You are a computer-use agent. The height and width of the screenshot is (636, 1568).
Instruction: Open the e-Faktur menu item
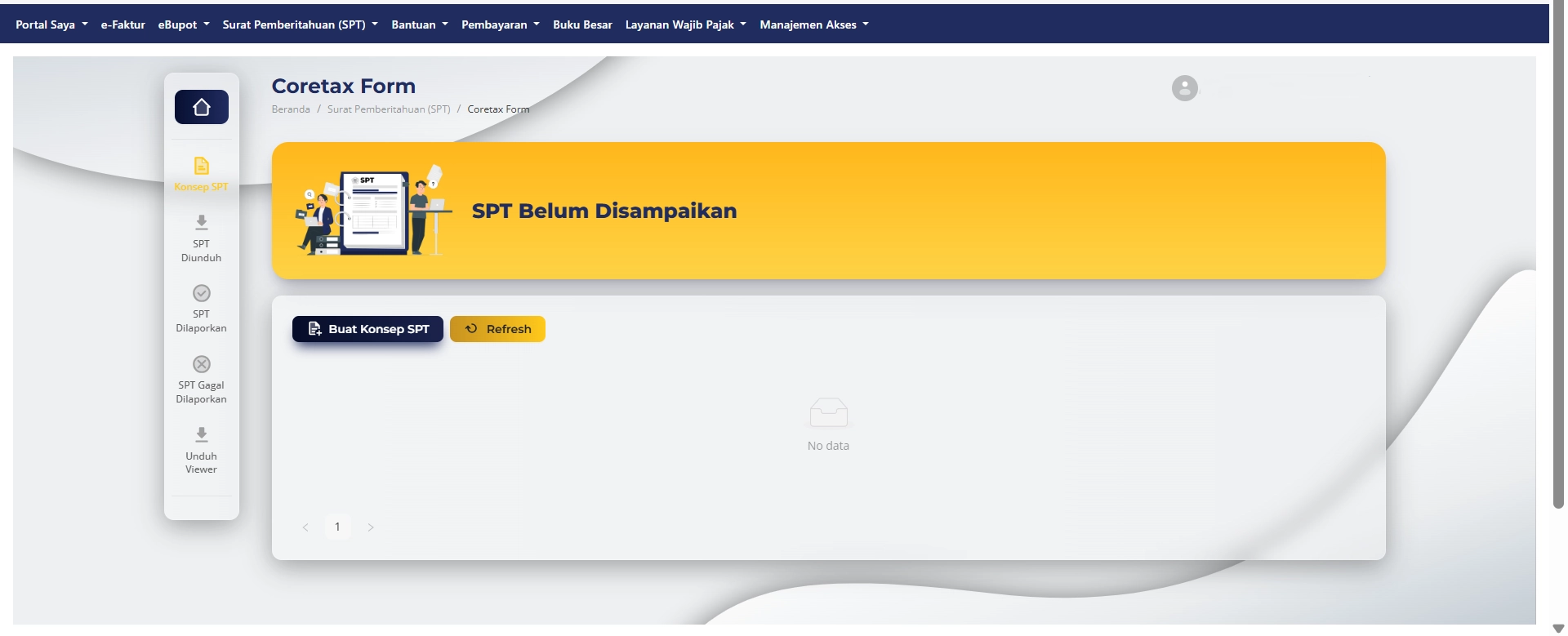(123, 24)
